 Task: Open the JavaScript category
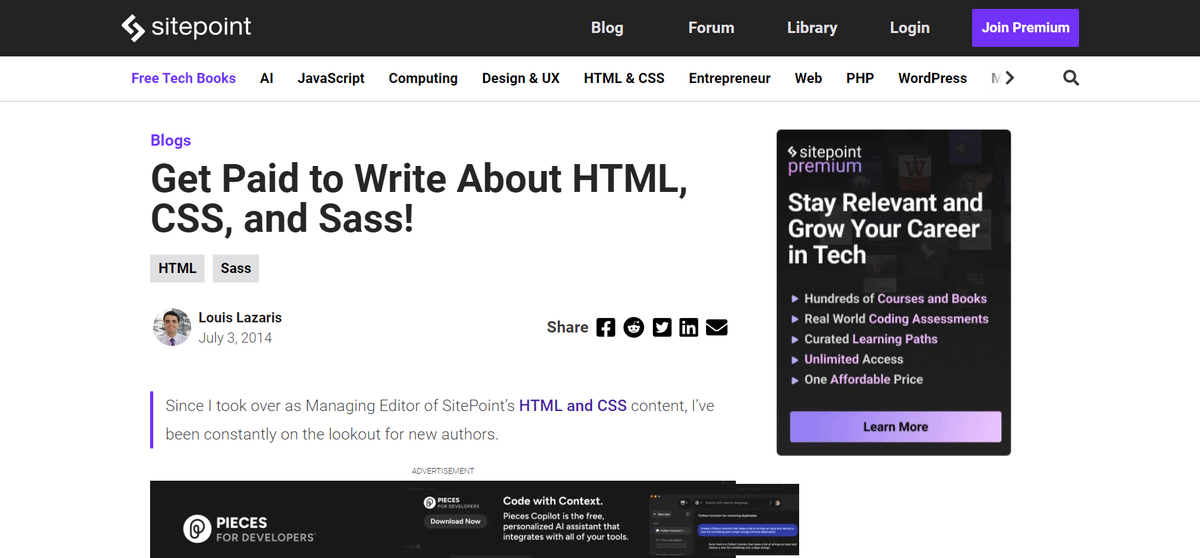331,78
